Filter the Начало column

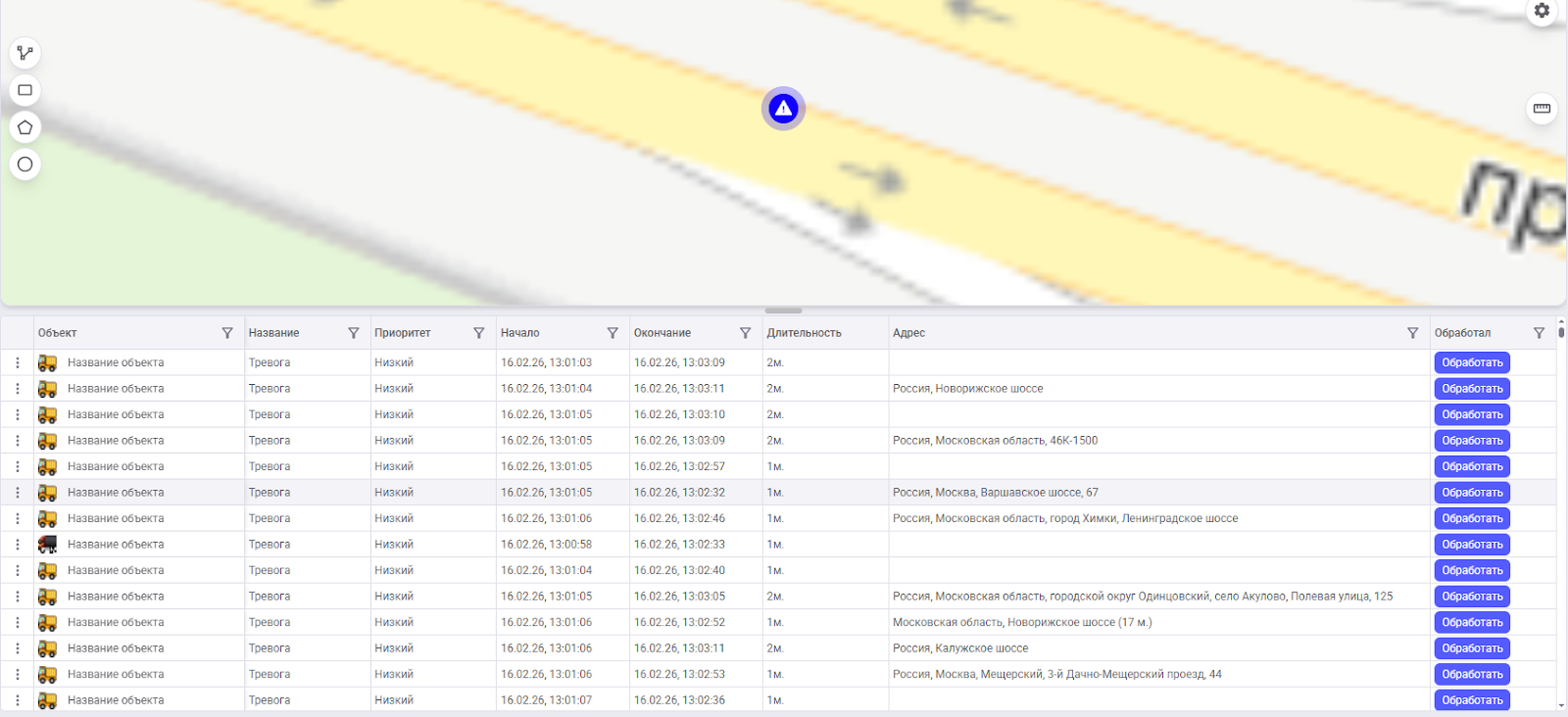point(612,333)
